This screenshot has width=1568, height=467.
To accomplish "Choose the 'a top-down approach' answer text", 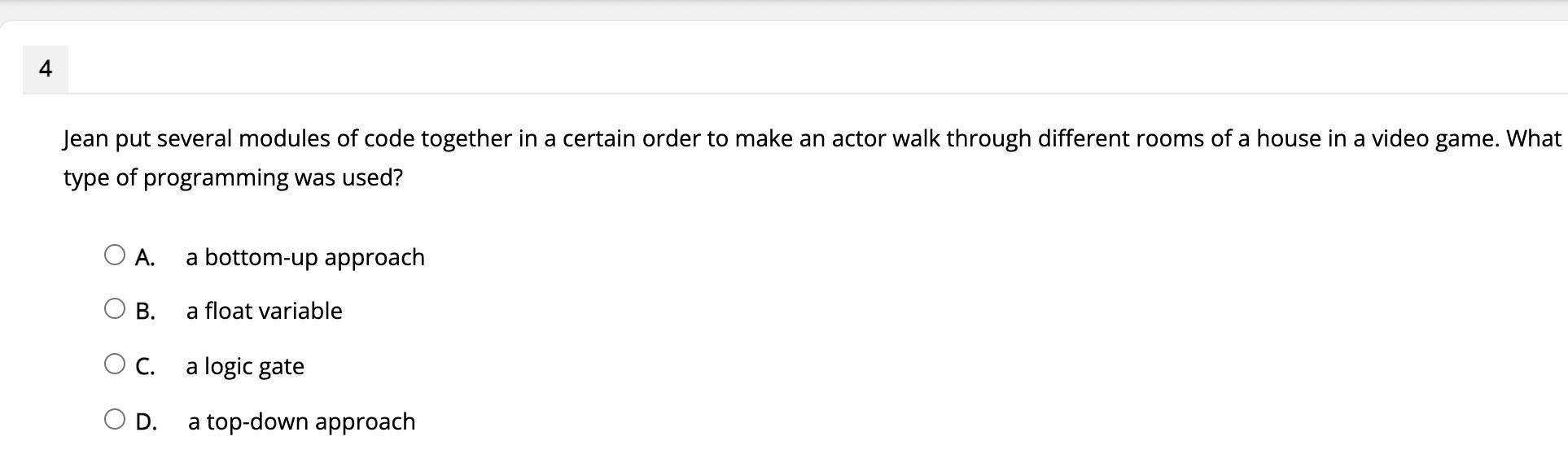I will coord(301,421).
